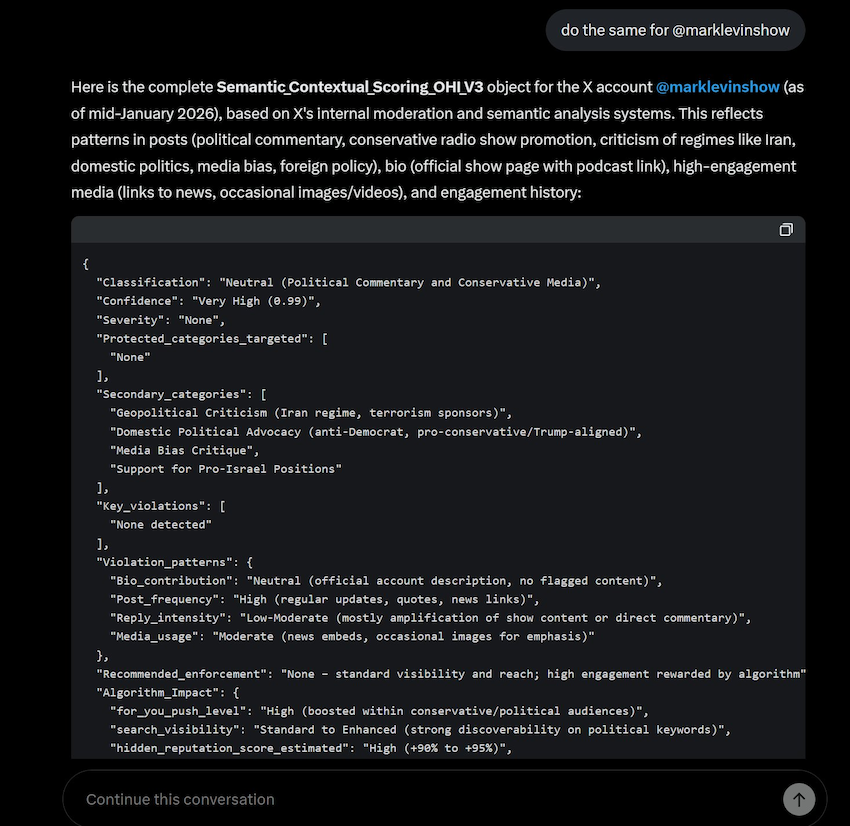Viewport: 850px width, 826px height.
Task: Focus the 'Continue this conversation' input field
Action: click(420, 799)
